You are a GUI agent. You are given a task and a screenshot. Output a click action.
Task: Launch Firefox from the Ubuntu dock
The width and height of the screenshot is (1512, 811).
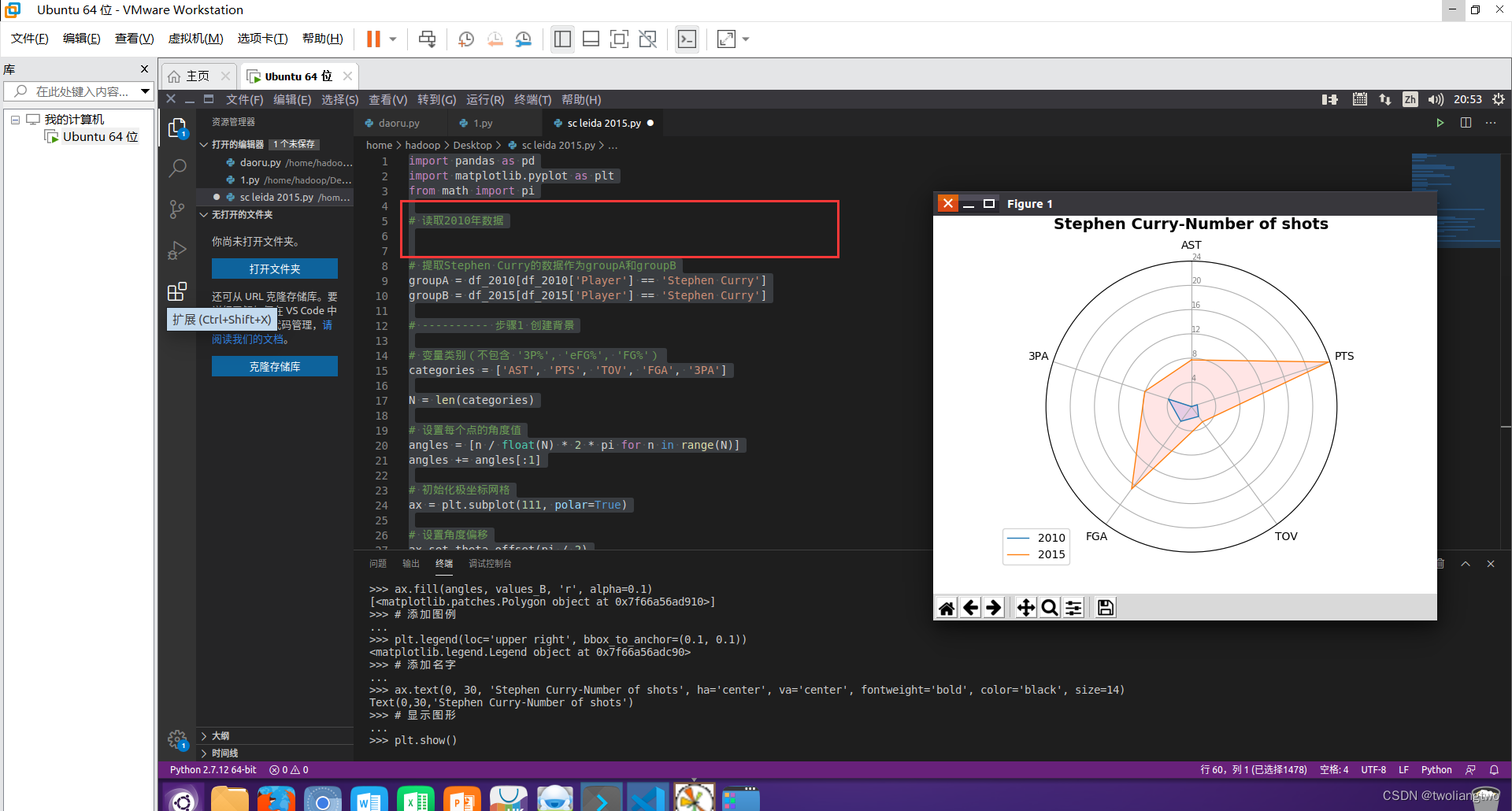(276, 798)
